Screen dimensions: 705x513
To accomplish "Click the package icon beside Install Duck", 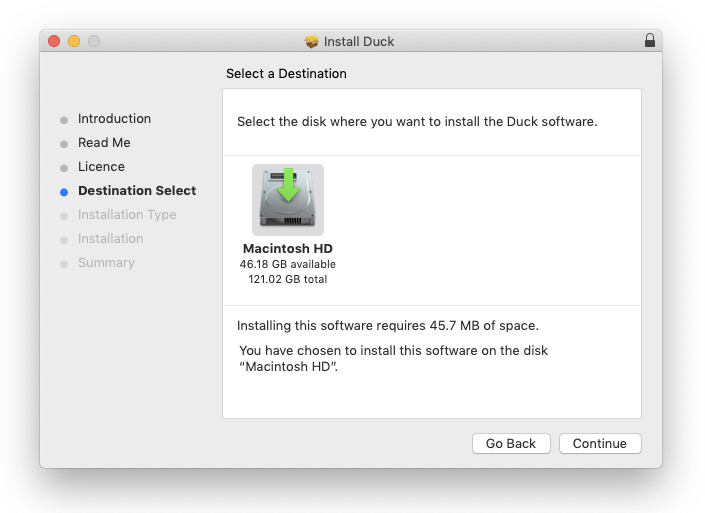I will click(312, 42).
